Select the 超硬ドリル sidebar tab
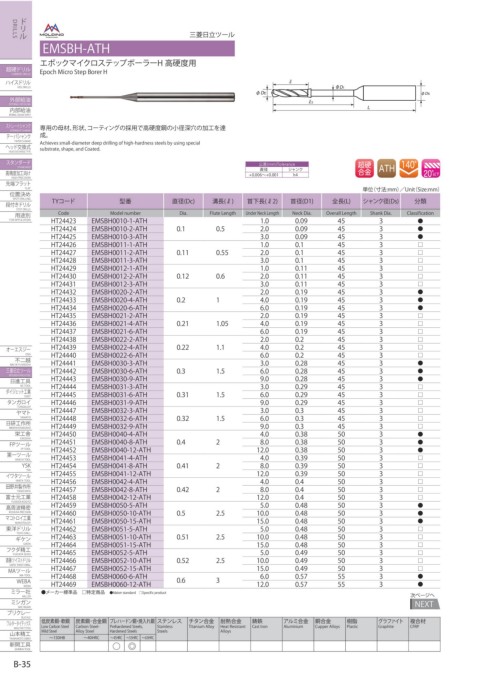Screen dimensions: 480x679 [x=16, y=71]
